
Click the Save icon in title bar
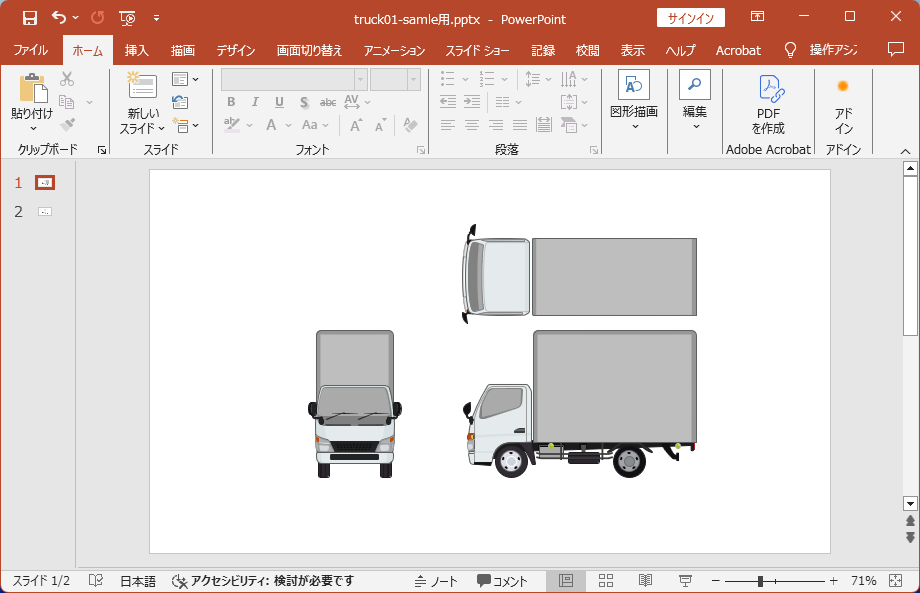pyautogui.click(x=29, y=18)
